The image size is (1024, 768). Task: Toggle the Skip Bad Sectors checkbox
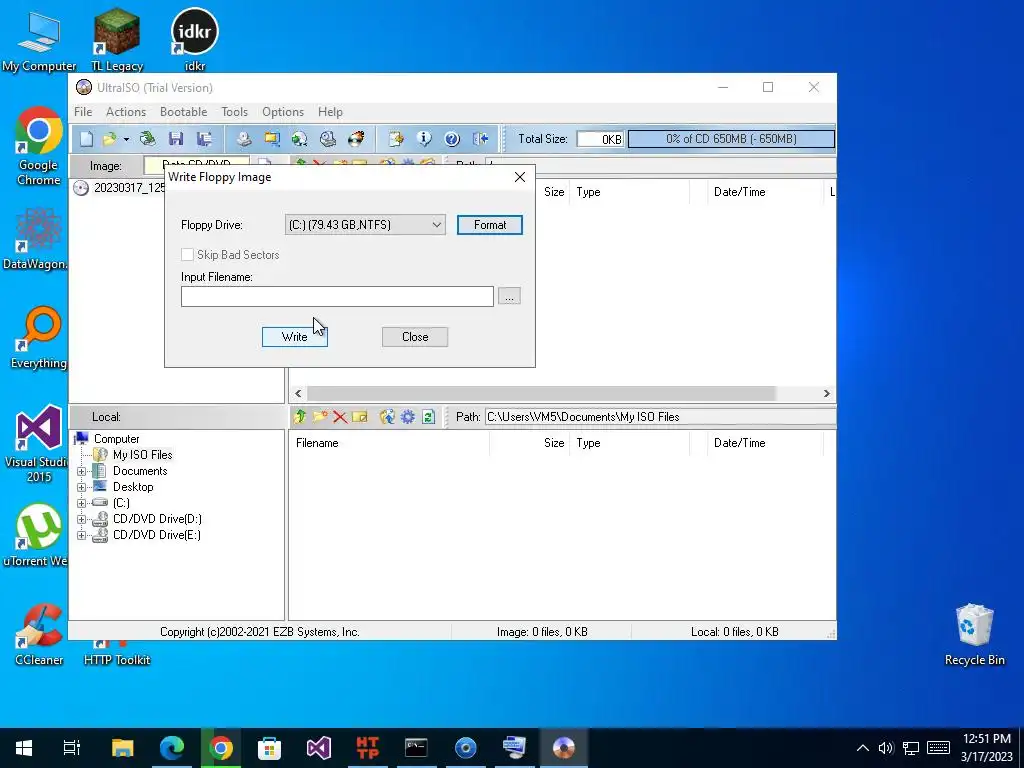point(187,255)
